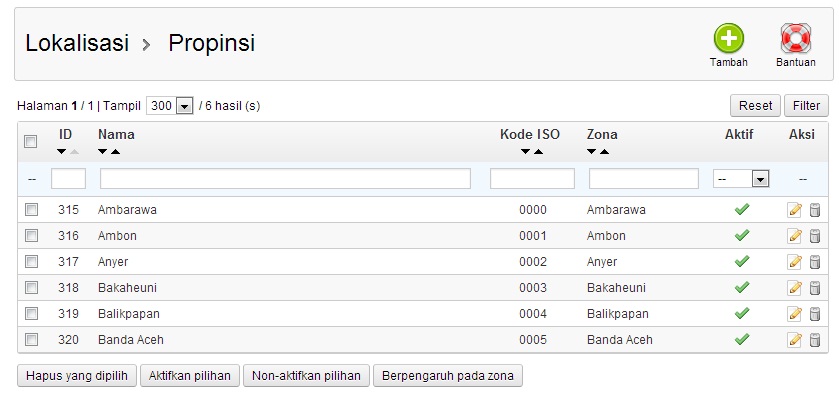The height and width of the screenshot is (397, 839).
Task: Open Bantuan help lifebuoy icon
Action: click(796, 38)
